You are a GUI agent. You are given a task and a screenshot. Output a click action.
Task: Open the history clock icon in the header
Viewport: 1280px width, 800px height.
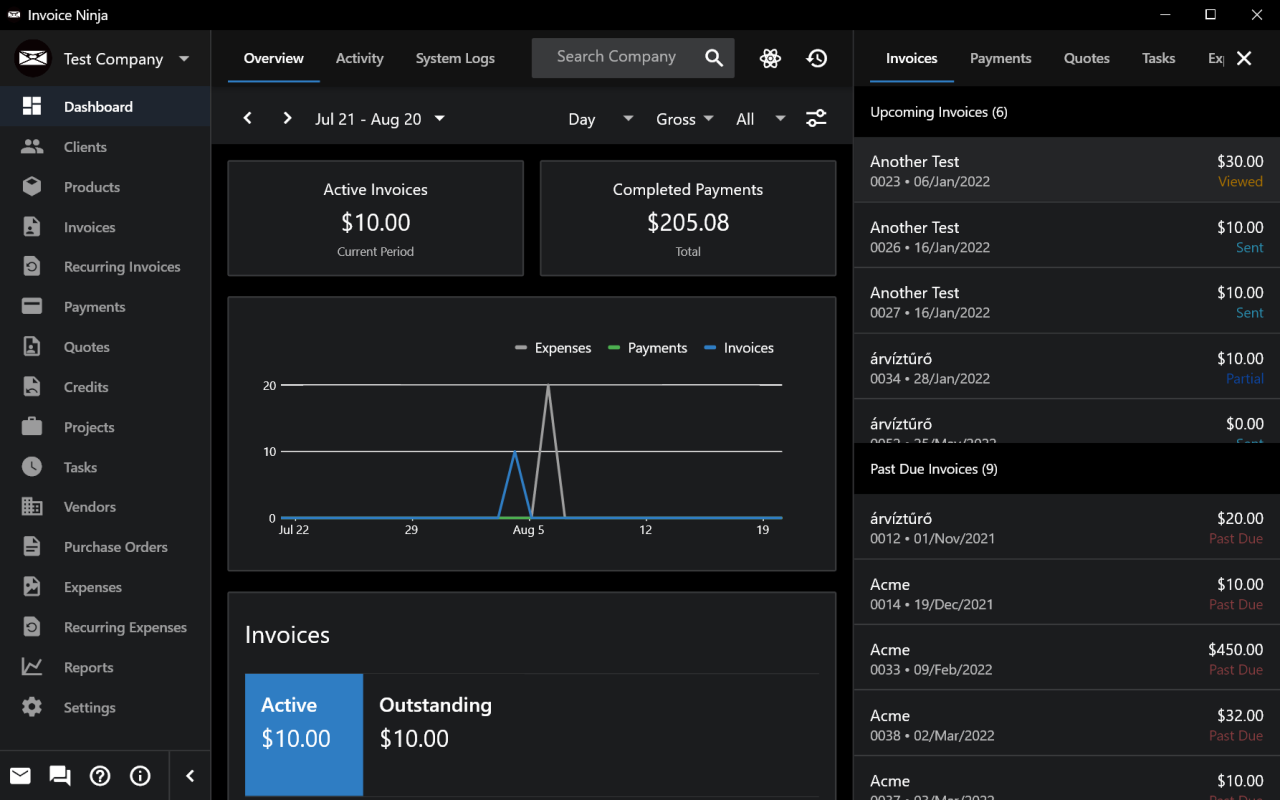click(817, 58)
